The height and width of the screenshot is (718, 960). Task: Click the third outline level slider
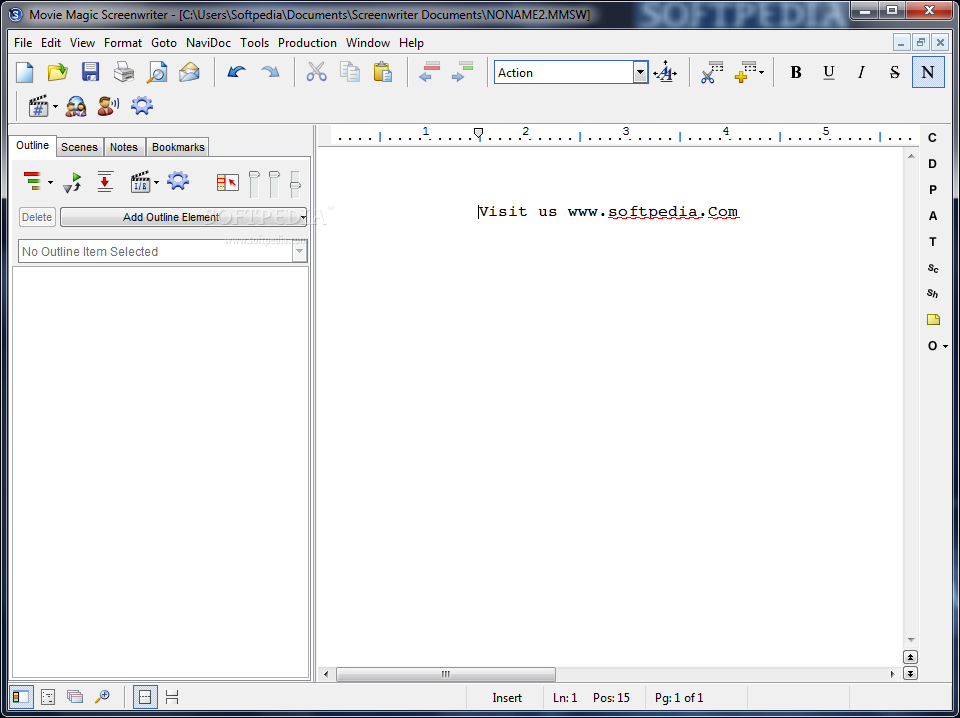pyautogui.click(x=295, y=184)
